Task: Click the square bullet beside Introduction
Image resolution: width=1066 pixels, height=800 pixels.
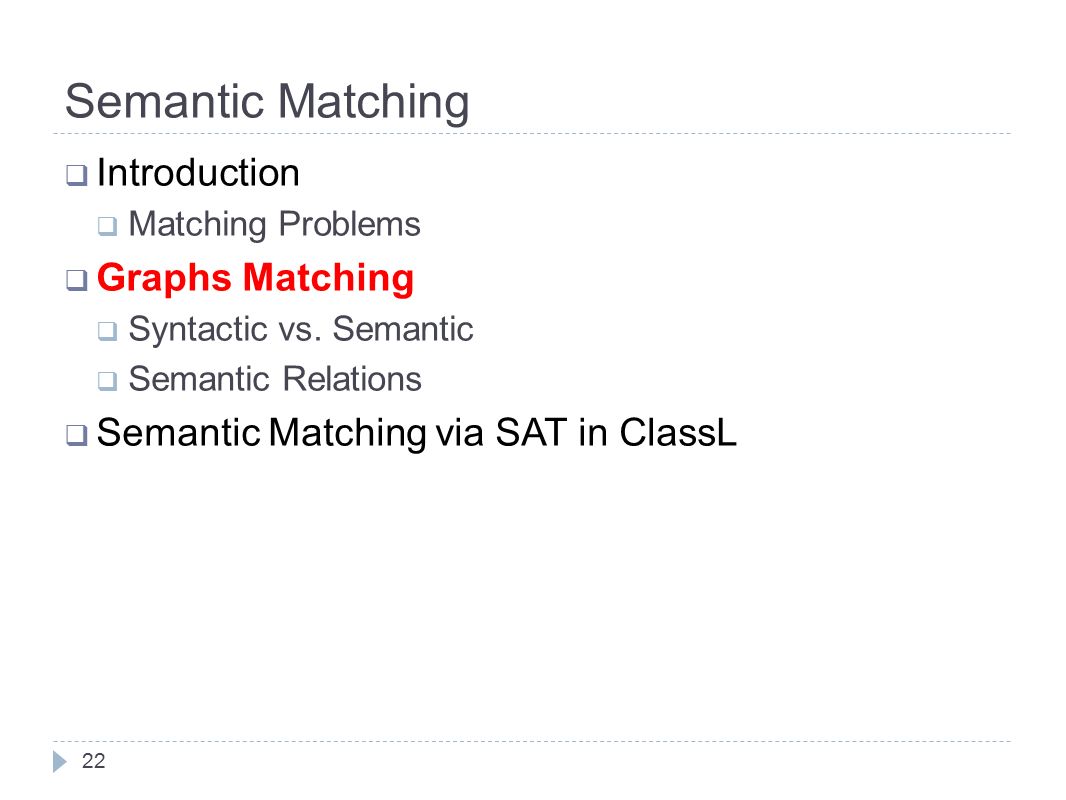Action: (77, 175)
